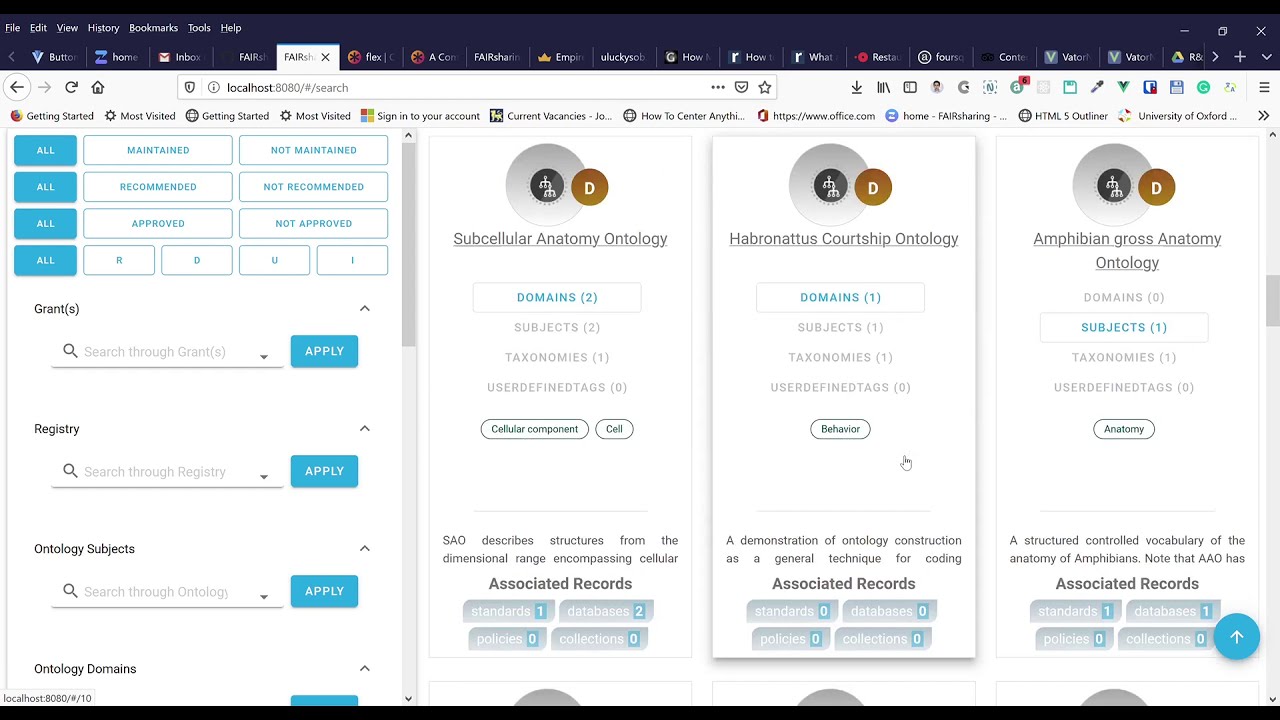This screenshot has height=720, width=1280.
Task: Collapse the Grant(s) filter section
Action: (x=365, y=309)
